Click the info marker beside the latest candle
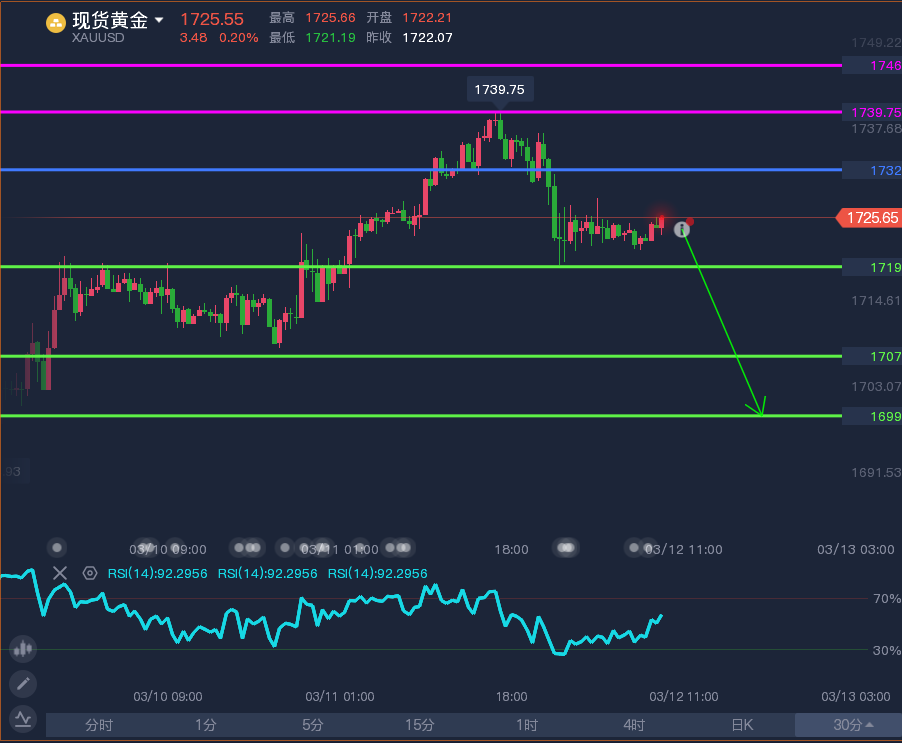The image size is (902, 743). point(682,230)
